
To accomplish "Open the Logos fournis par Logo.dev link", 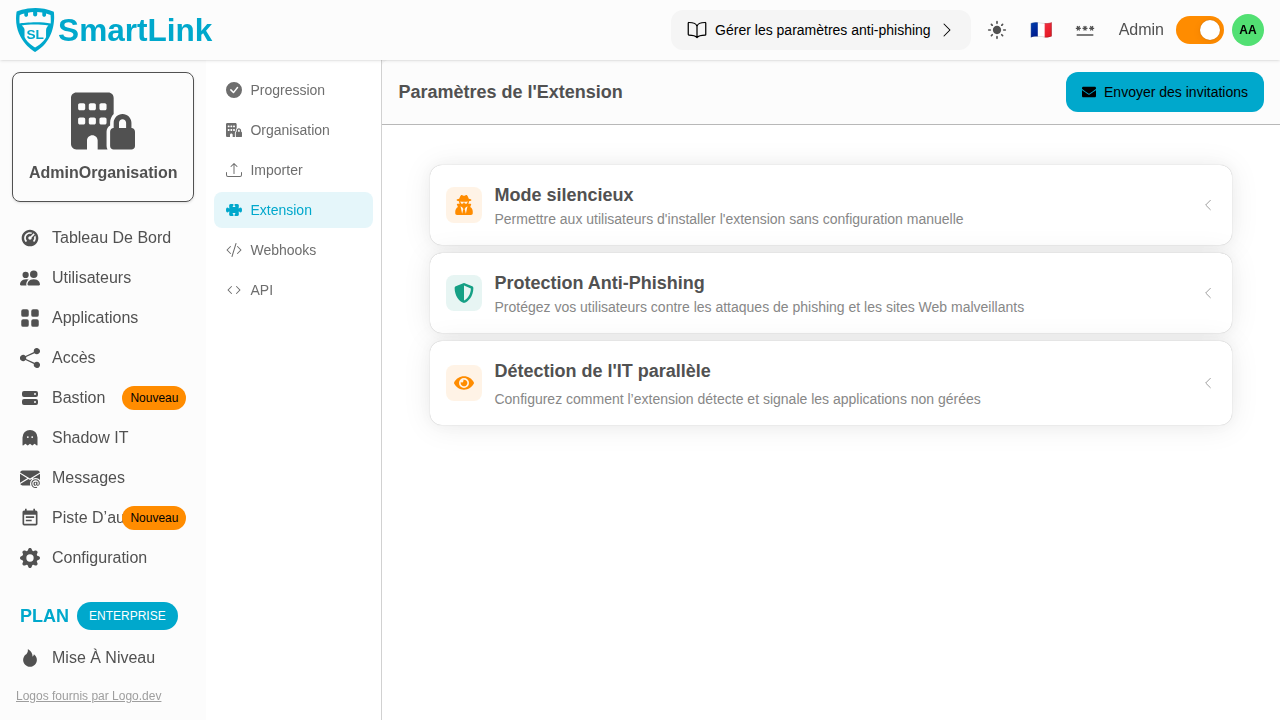I will (x=88, y=696).
